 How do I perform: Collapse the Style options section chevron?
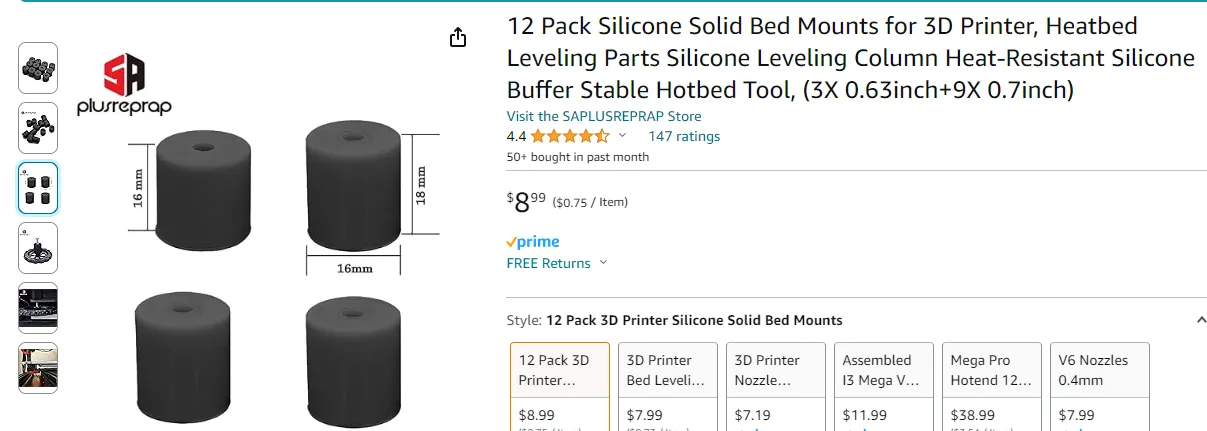(1200, 320)
